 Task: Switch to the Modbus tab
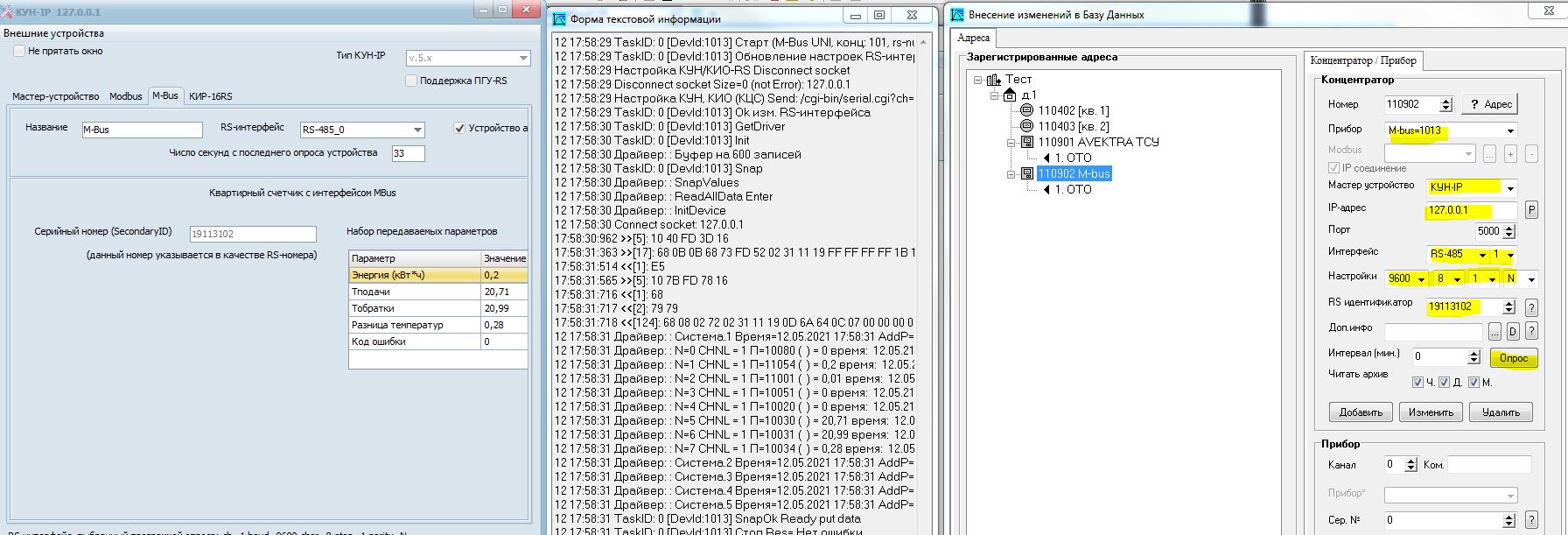(x=125, y=96)
